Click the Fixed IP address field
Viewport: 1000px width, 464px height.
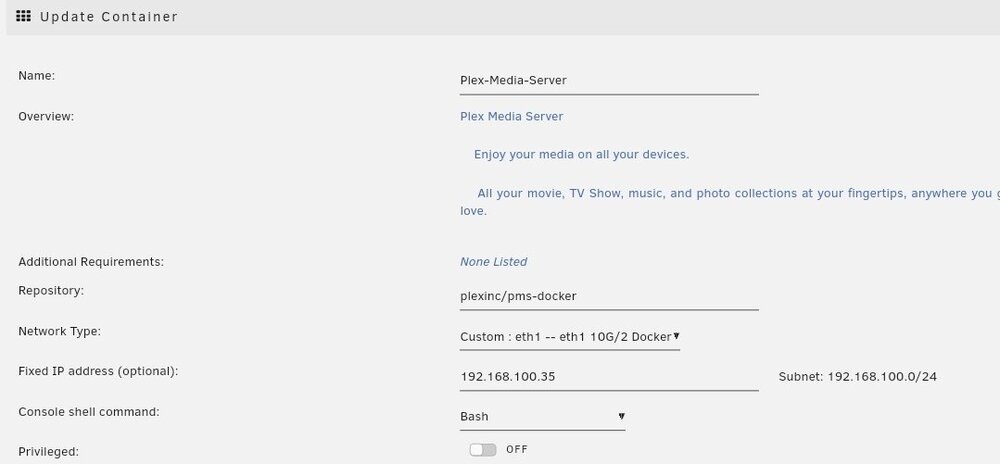click(609, 377)
